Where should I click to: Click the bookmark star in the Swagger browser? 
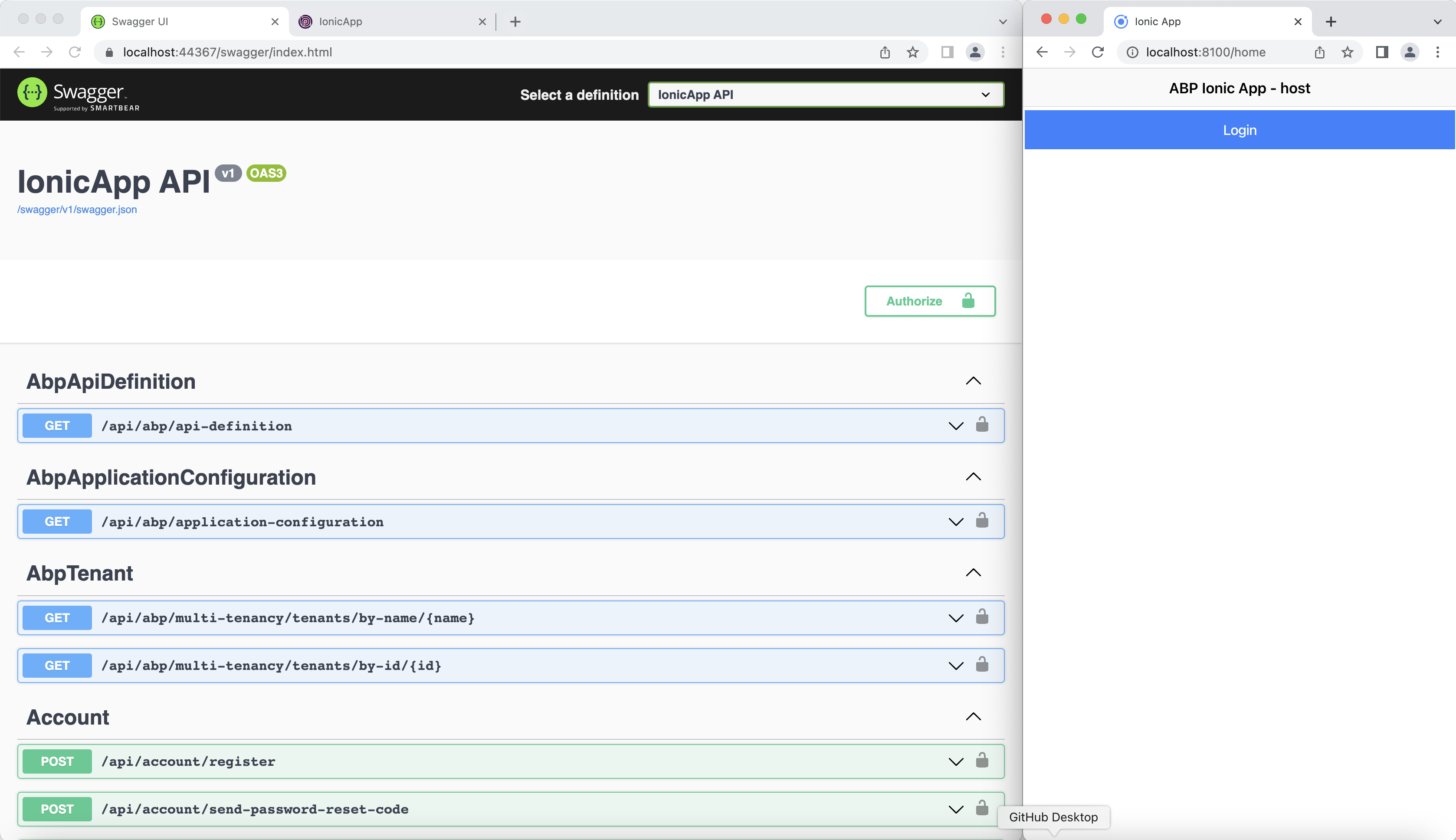912,52
